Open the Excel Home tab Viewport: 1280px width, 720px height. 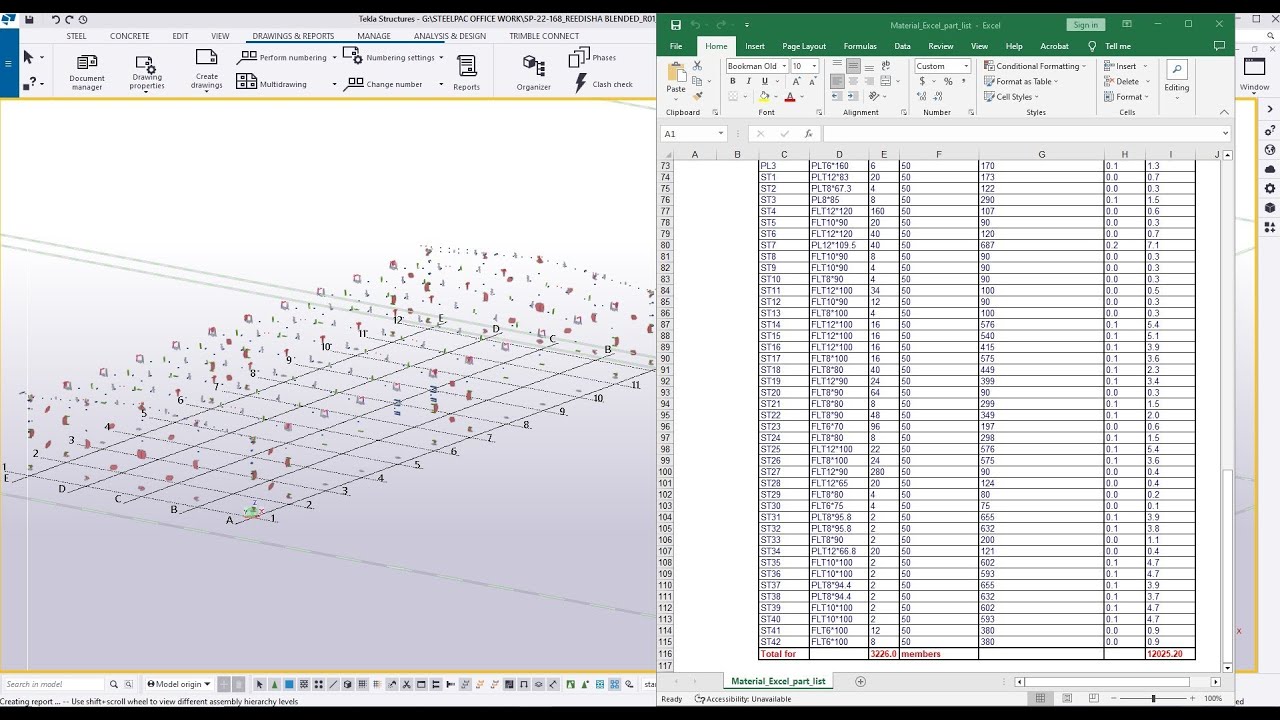(716, 46)
